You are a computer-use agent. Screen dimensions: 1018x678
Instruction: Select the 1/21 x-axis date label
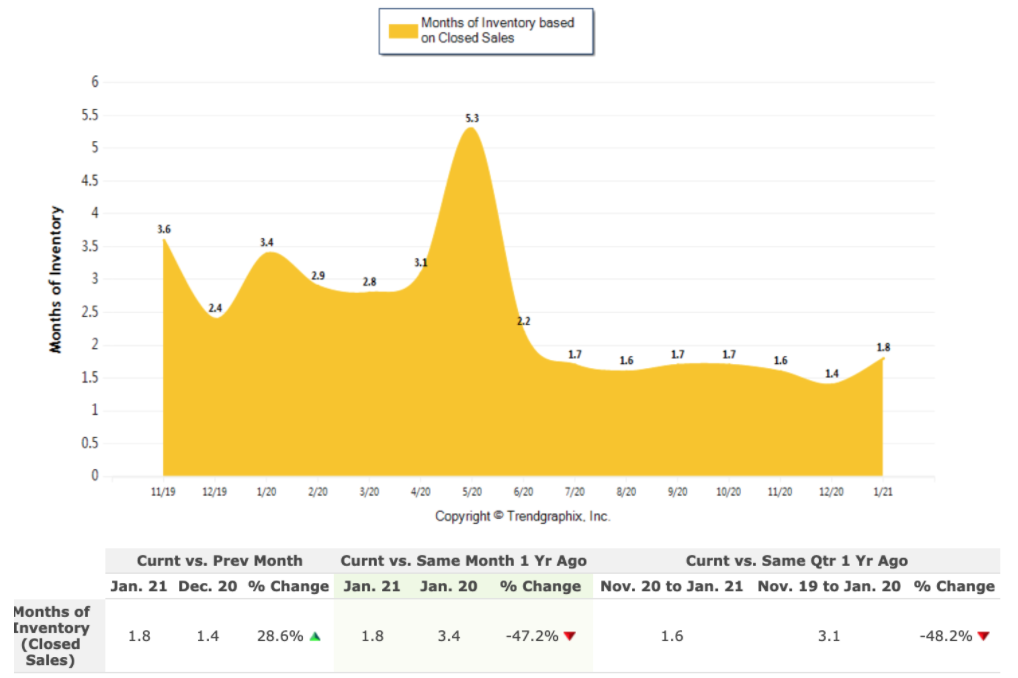pos(883,492)
